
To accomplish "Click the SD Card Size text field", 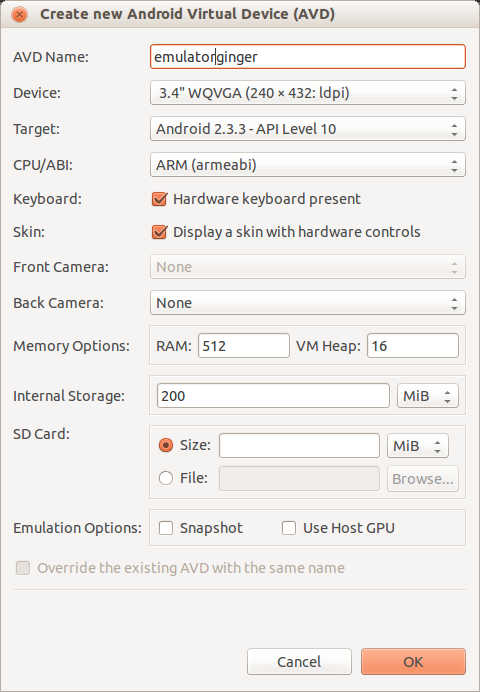I will point(299,446).
